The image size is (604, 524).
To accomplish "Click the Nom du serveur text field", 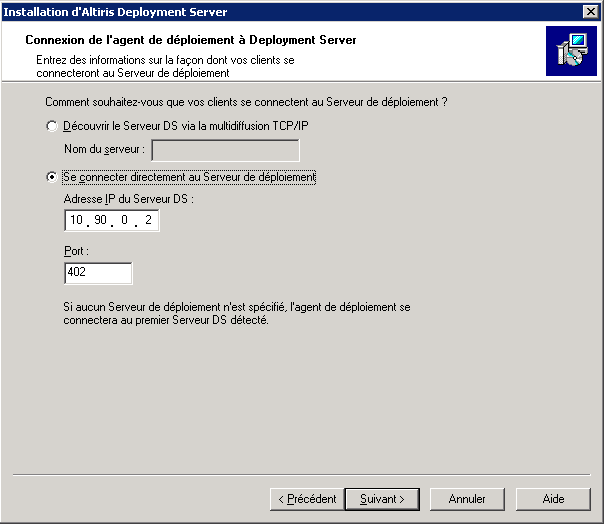I will pyautogui.click(x=225, y=151).
